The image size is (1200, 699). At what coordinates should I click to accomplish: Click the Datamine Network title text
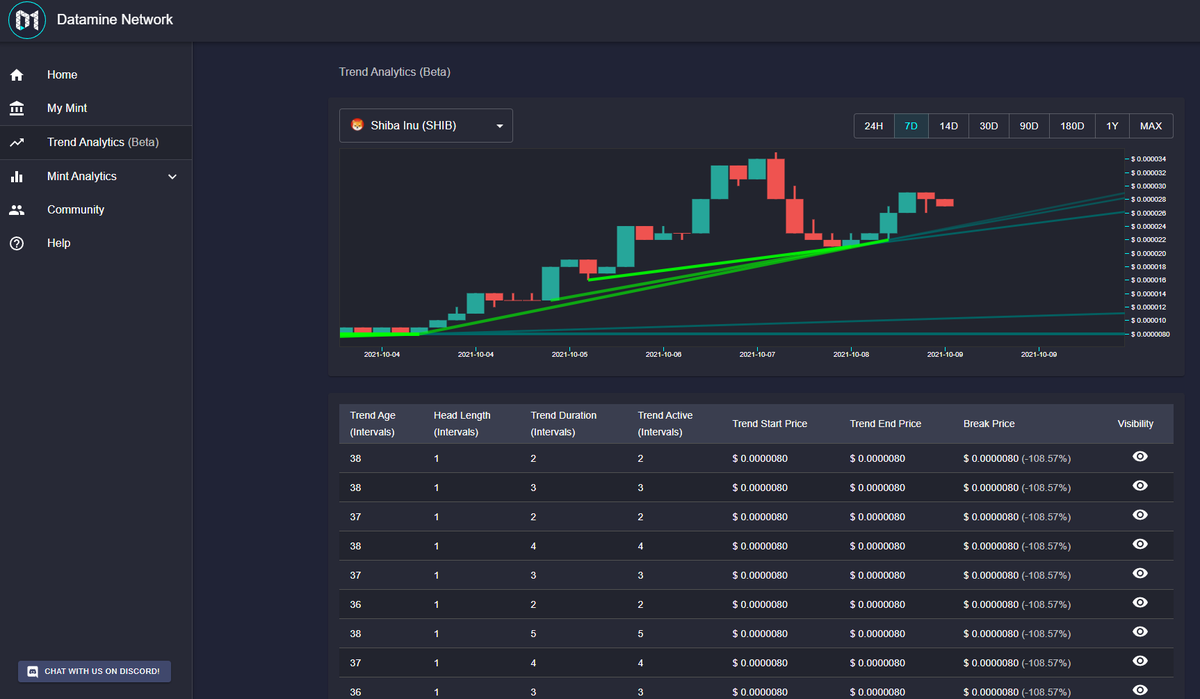(x=115, y=19)
